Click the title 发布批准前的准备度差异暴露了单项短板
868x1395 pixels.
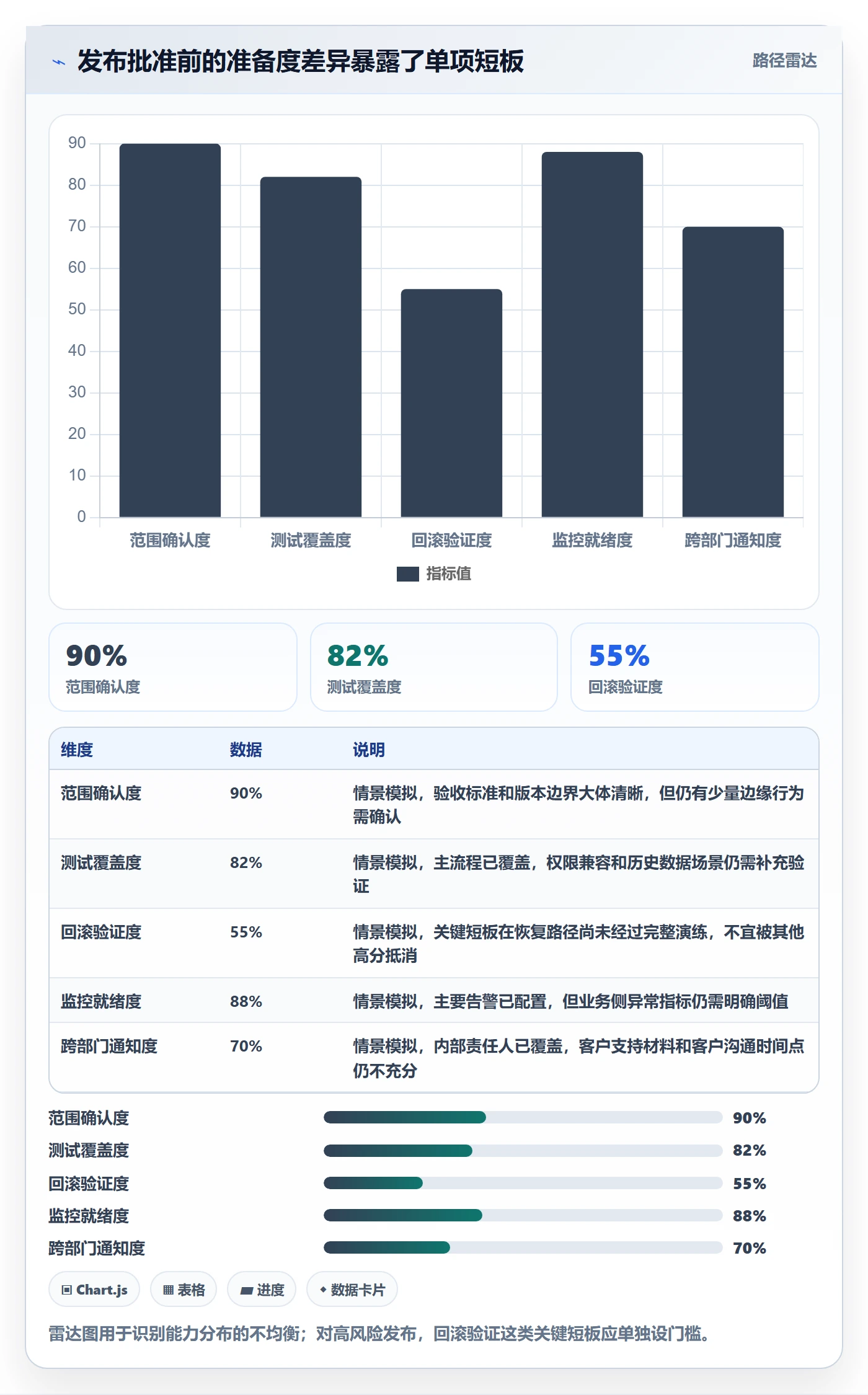(x=300, y=61)
